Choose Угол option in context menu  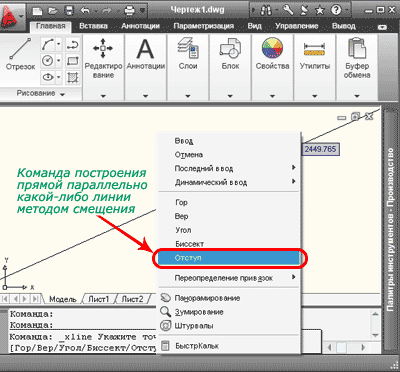[x=230, y=230]
